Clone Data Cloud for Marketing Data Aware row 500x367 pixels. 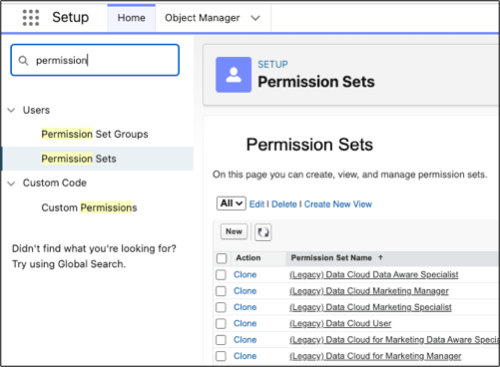pyautogui.click(x=245, y=340)
